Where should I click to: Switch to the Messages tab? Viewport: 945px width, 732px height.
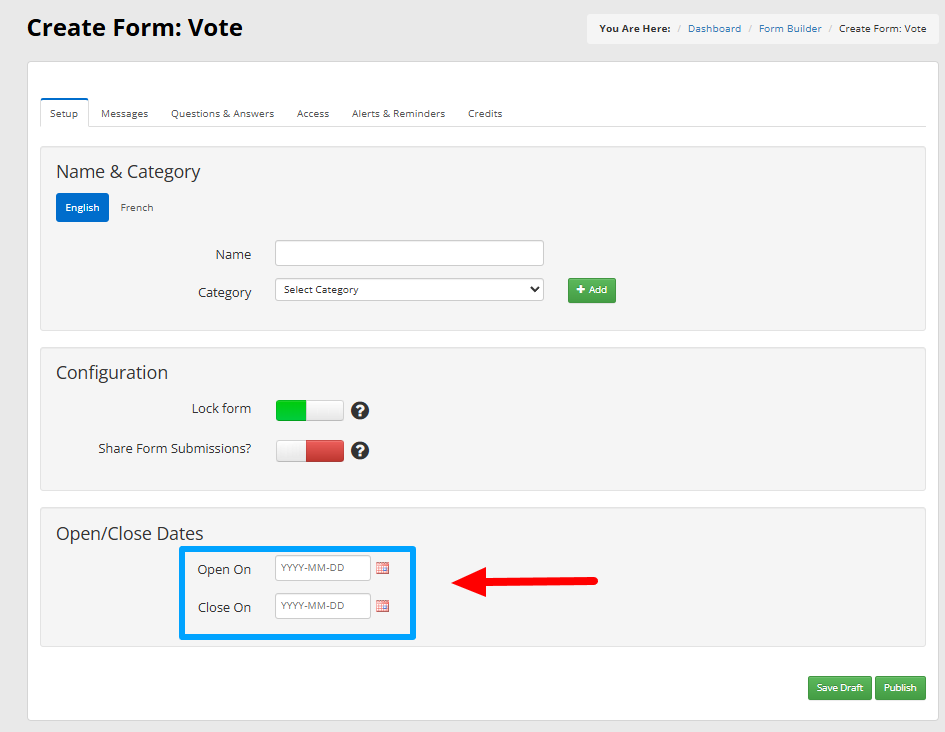[x=125, y=113]
